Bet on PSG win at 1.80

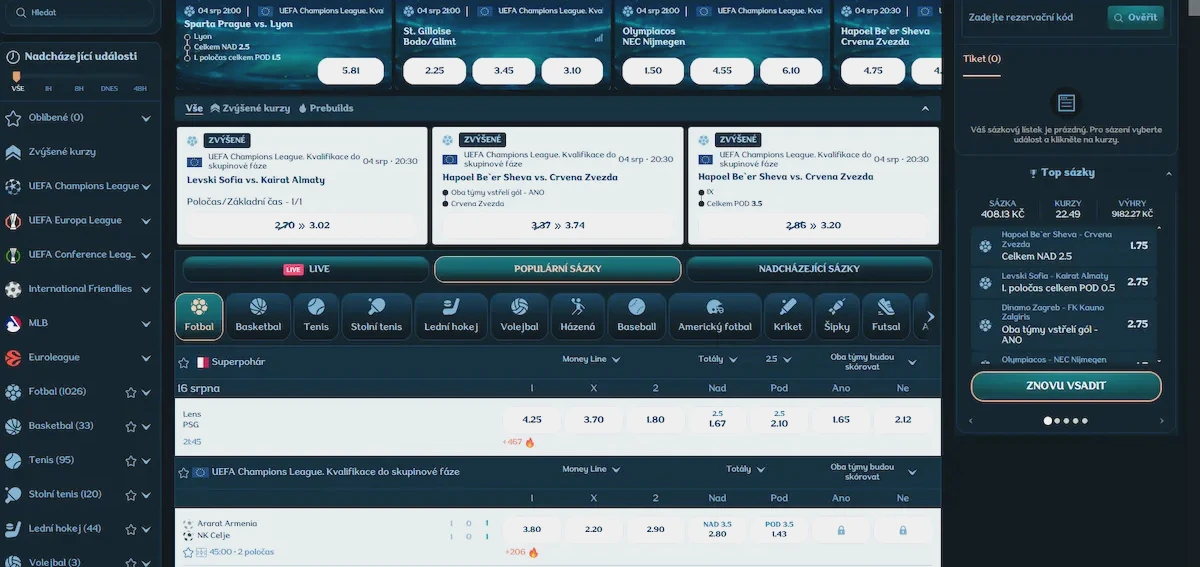656,420
